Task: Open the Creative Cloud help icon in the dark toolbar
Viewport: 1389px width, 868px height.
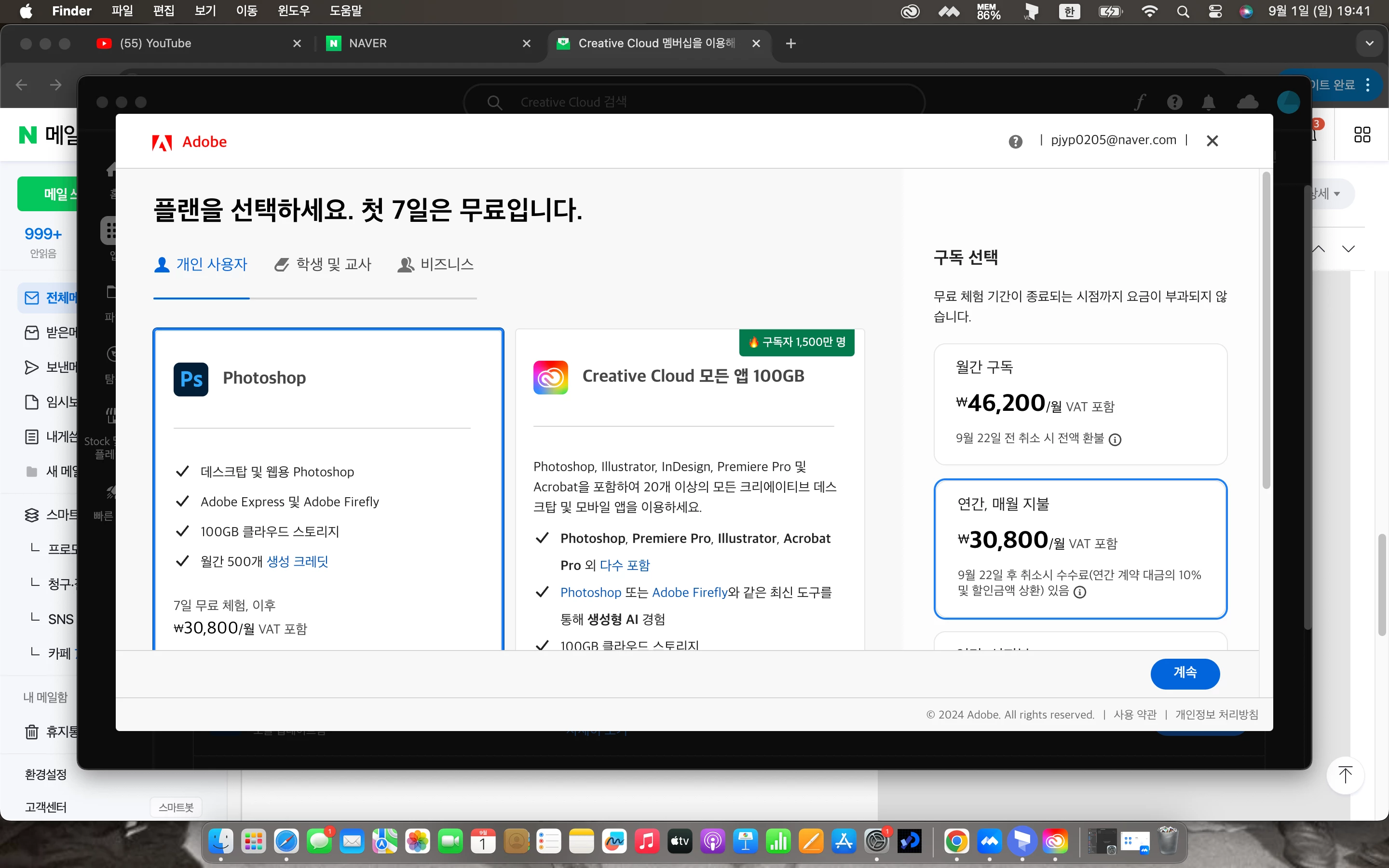Action: [1174, 102]
